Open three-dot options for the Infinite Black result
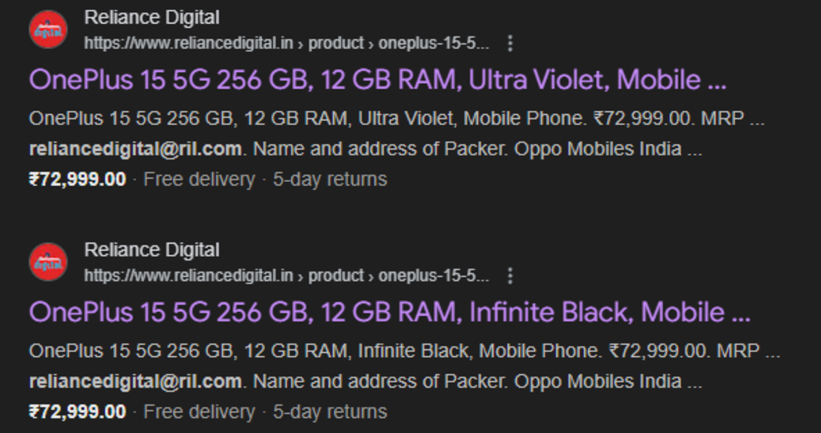The height and width of the screenshot is (433, 821). pos(511,275)
